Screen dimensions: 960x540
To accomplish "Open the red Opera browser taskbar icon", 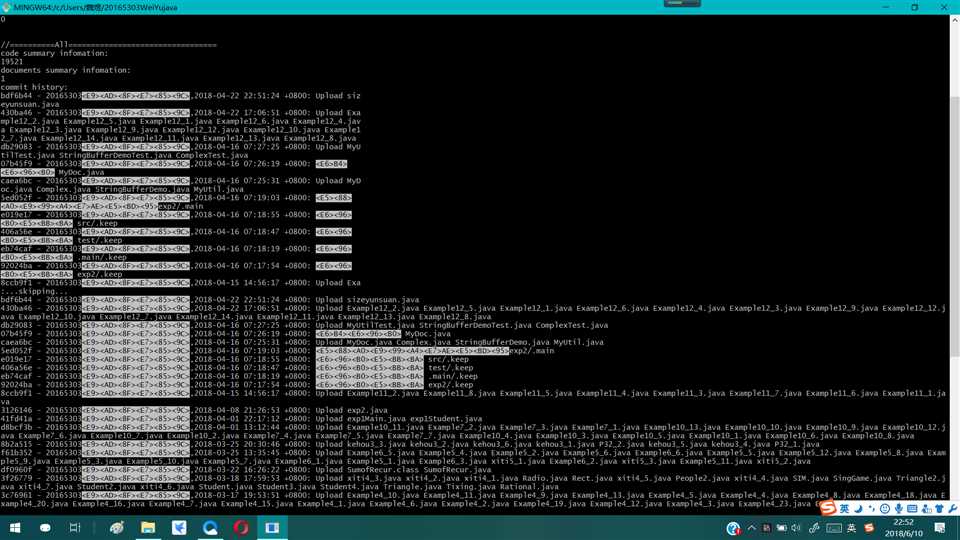I will click(x=241, y=527).
